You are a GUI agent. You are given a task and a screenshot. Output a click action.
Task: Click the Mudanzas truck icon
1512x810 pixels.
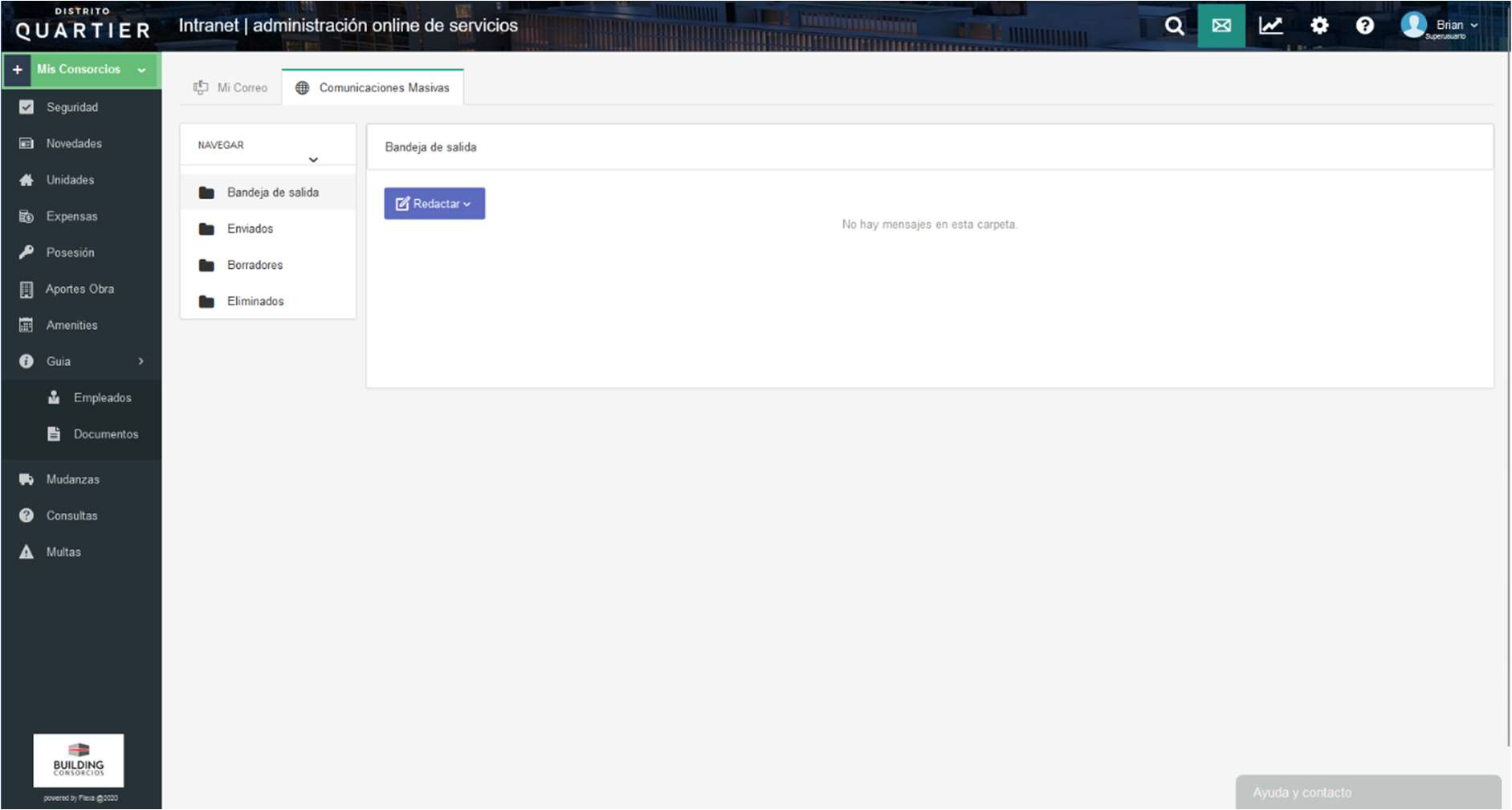[26, 479]
